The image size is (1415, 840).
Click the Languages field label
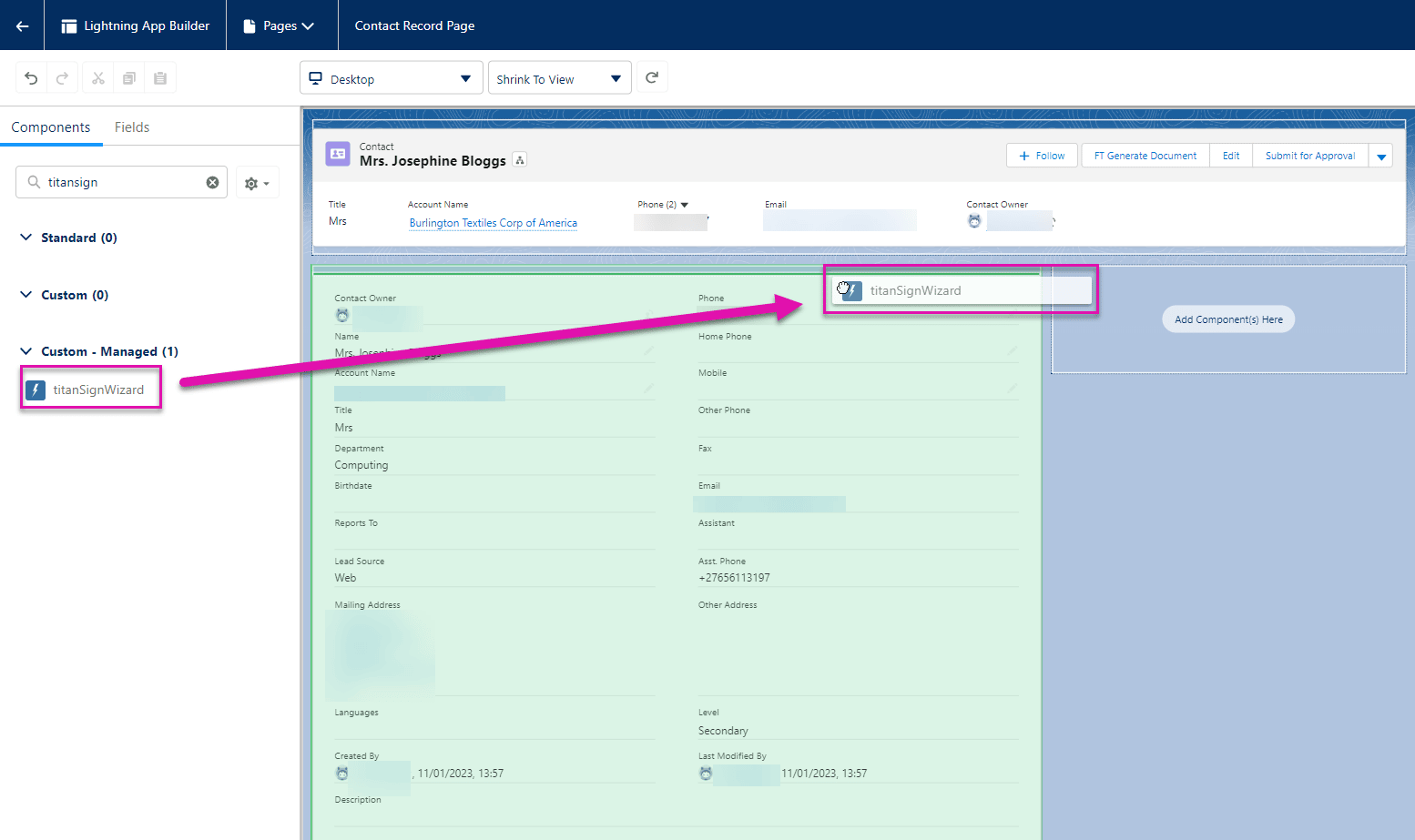356,713
